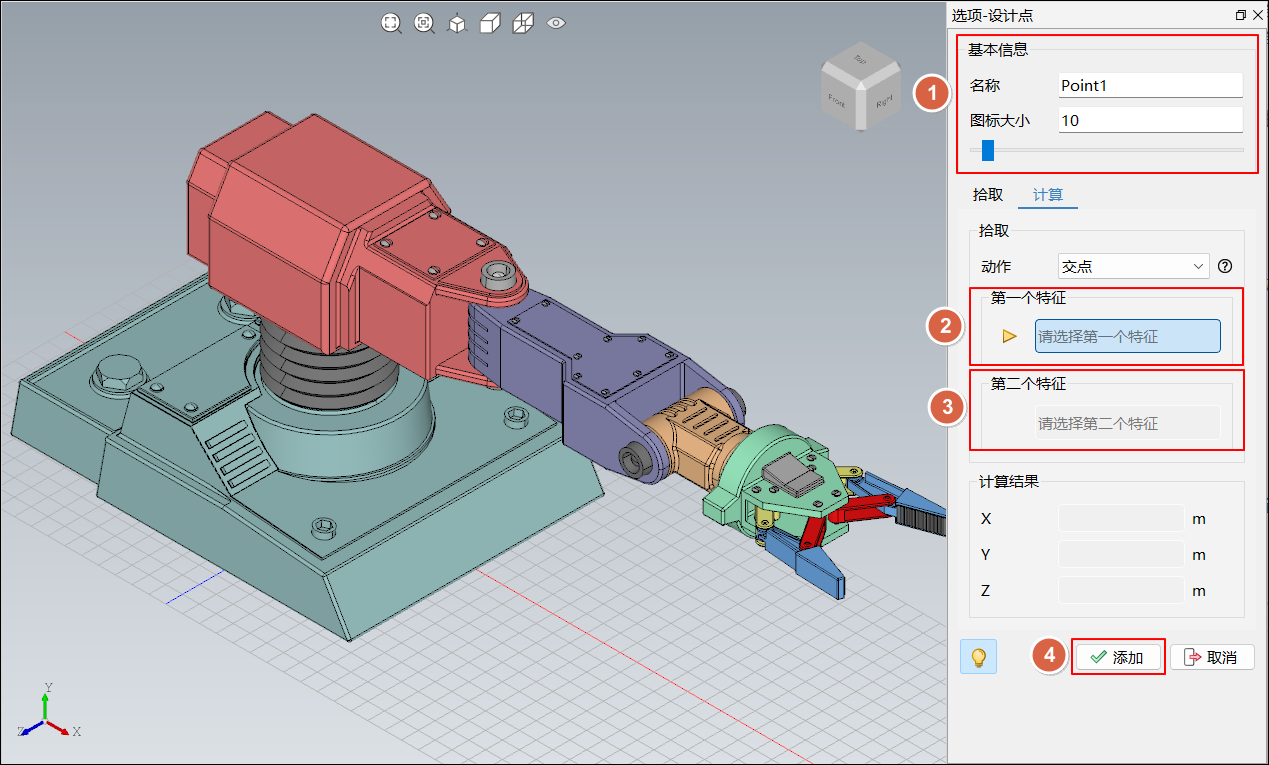Click the 名称 field containing Point1
The height and width of the screenshot is (765, 1269).
[x=1150, y=86]
